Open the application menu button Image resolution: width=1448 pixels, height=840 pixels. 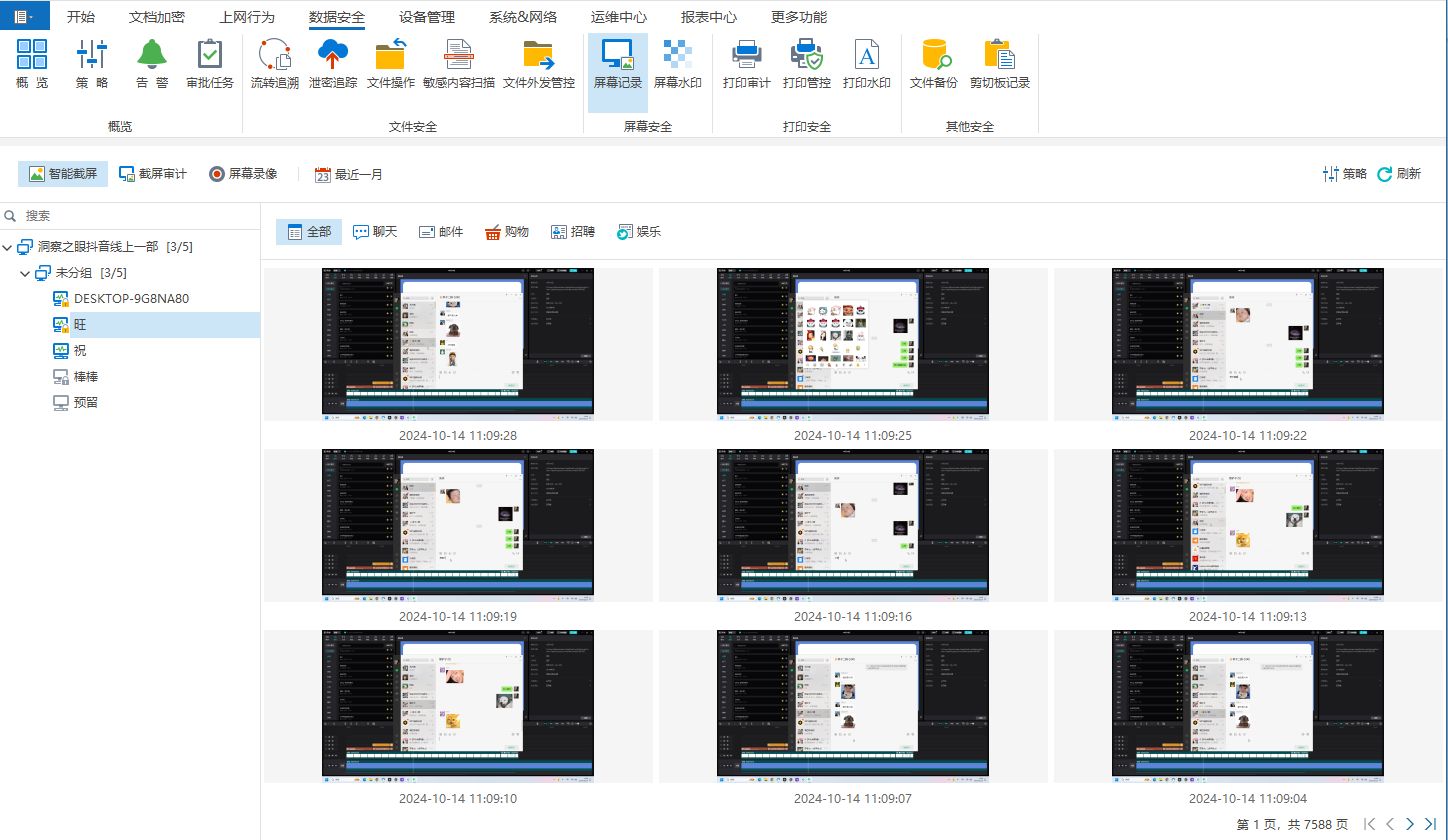(x=25, y=16)
